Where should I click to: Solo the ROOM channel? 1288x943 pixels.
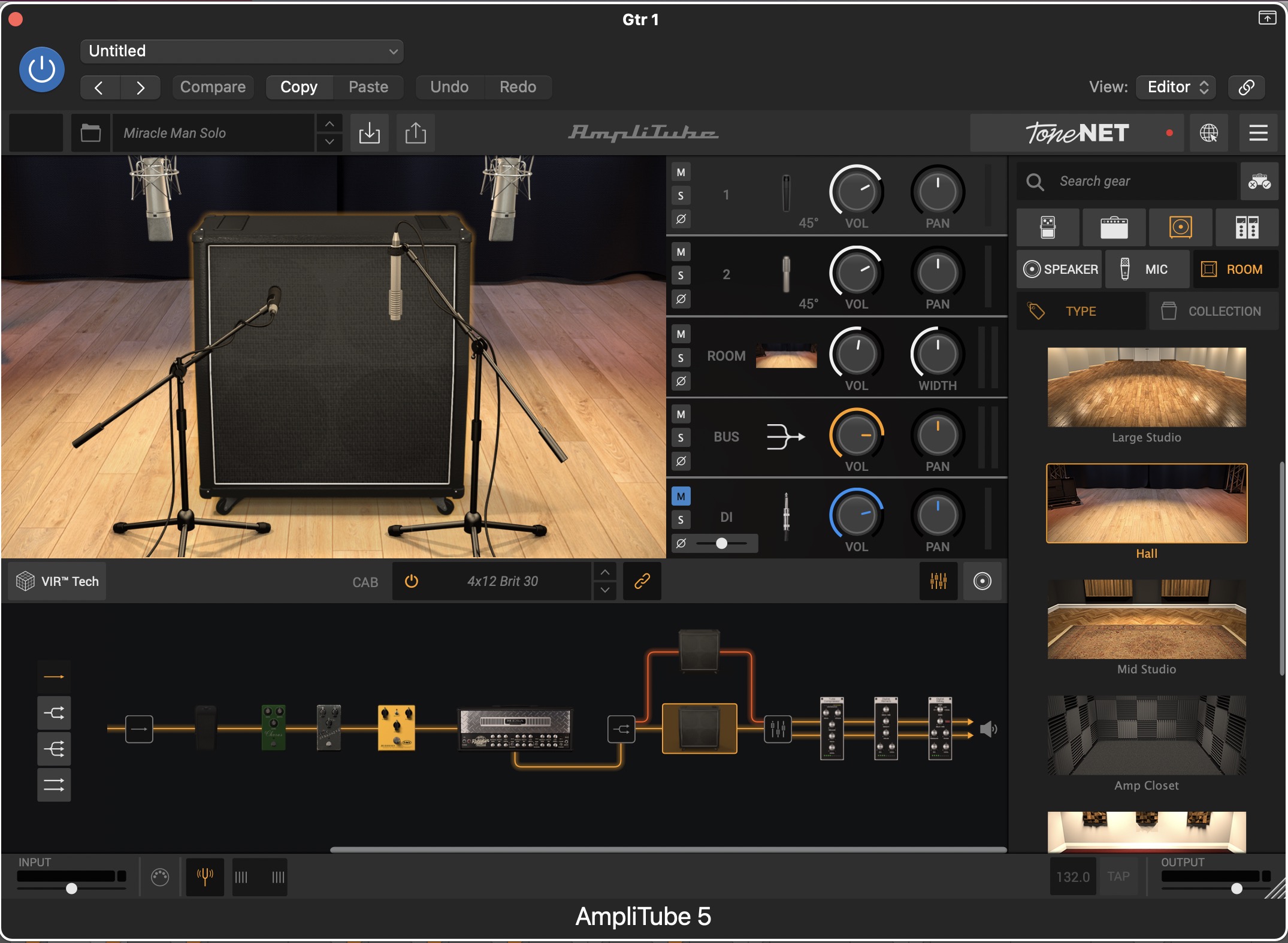tap(681, 358)
